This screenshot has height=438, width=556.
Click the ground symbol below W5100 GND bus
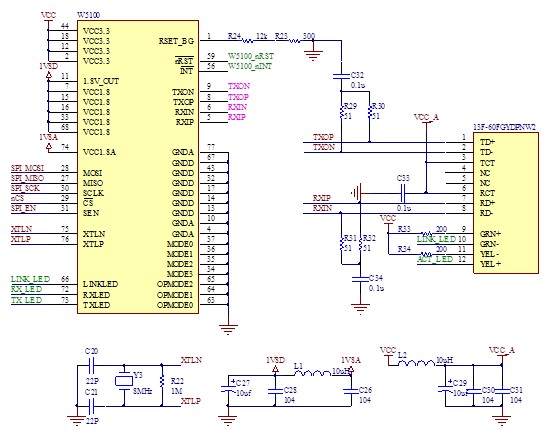[x=228, y=329]
